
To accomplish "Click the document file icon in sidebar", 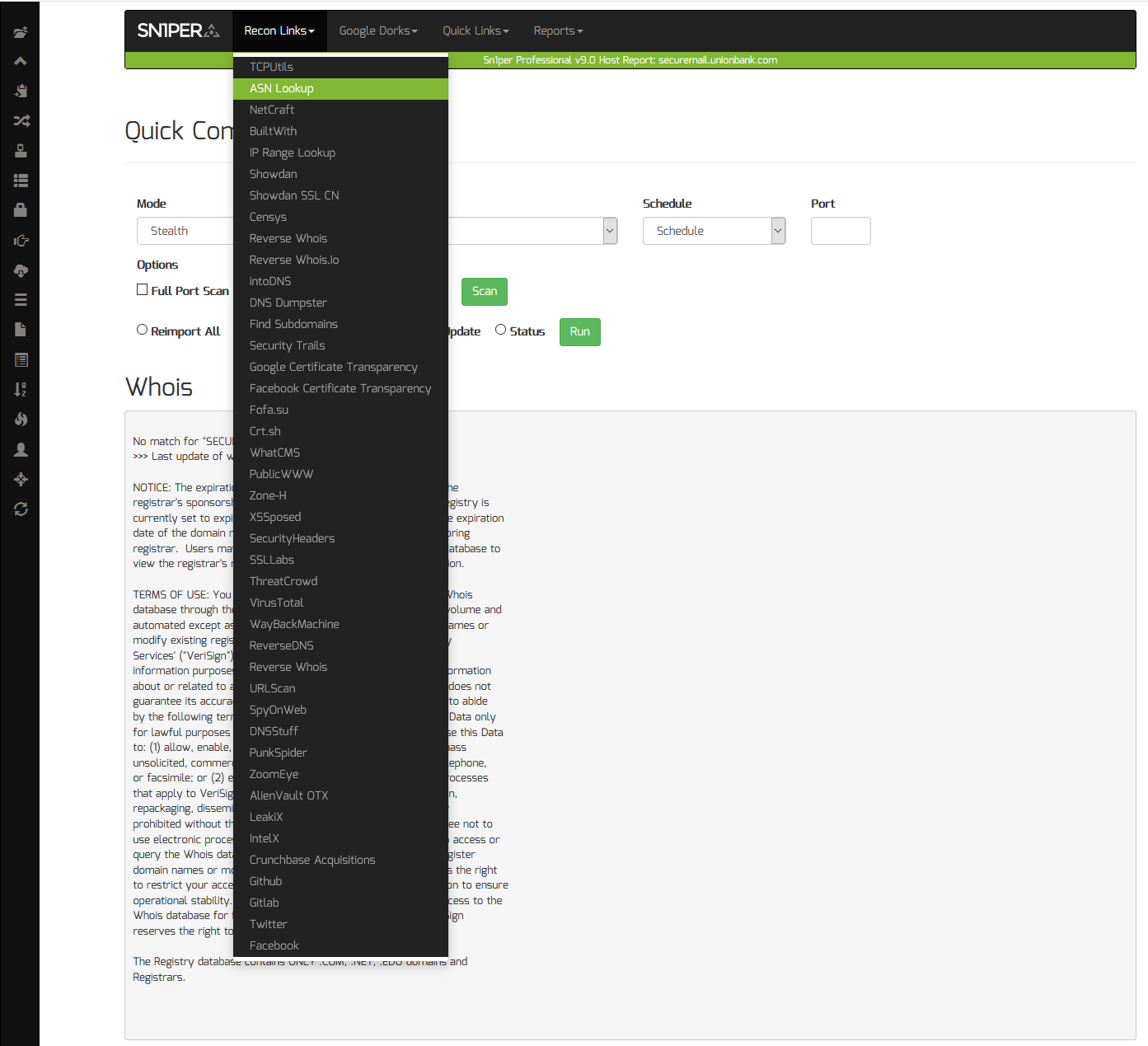I will pos(21,330).
